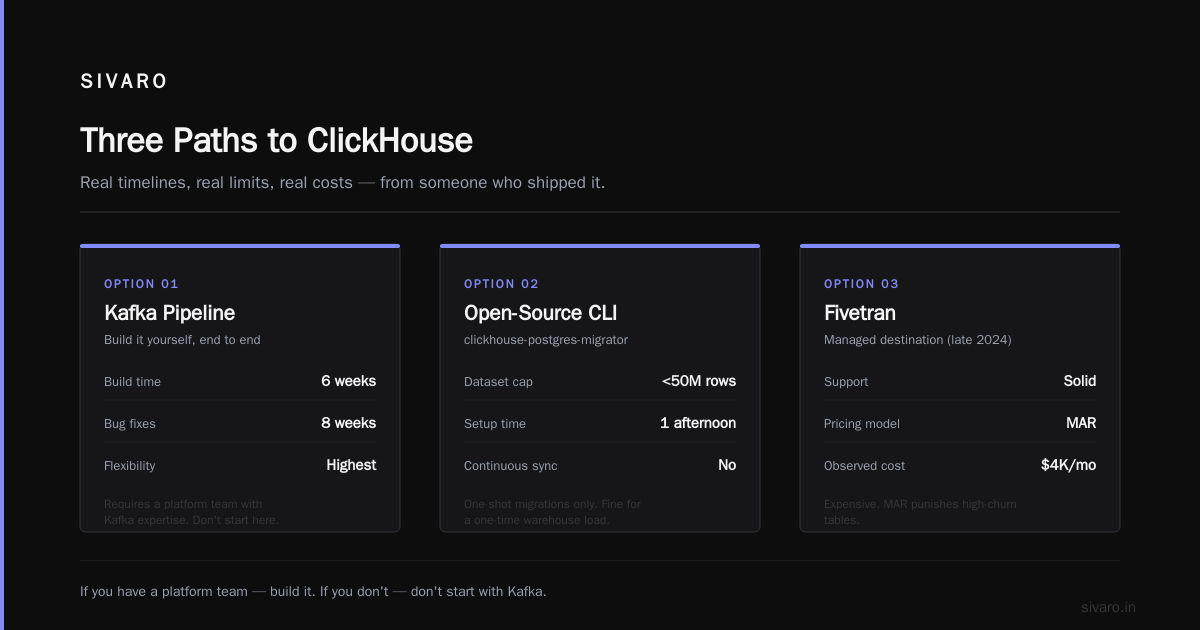1200x630 pixels.
Task: Open the Kafka Pipeline card title
Action: [x=169, y=313]
